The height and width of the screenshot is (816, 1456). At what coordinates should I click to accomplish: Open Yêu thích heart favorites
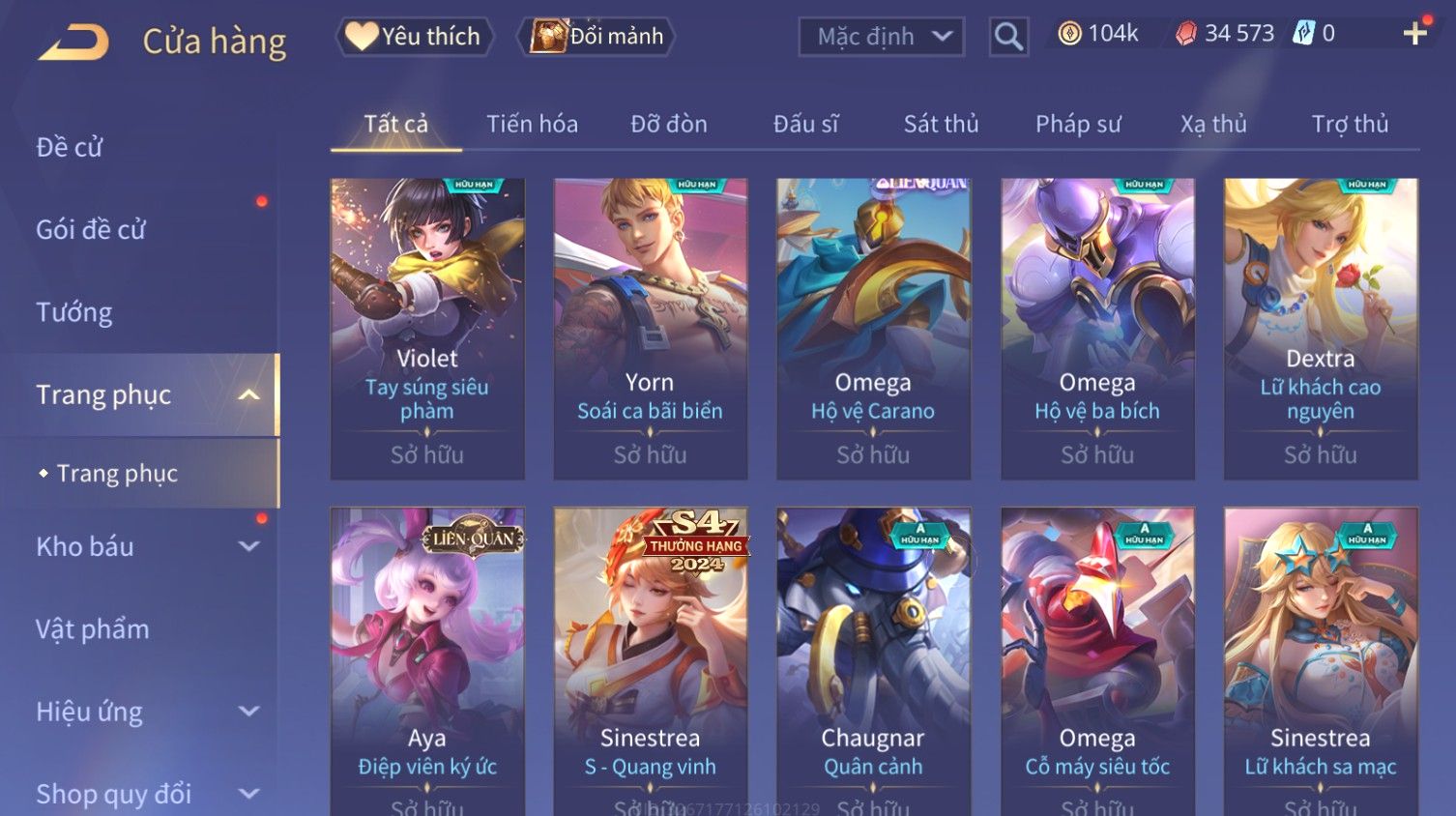click(415, 37)
